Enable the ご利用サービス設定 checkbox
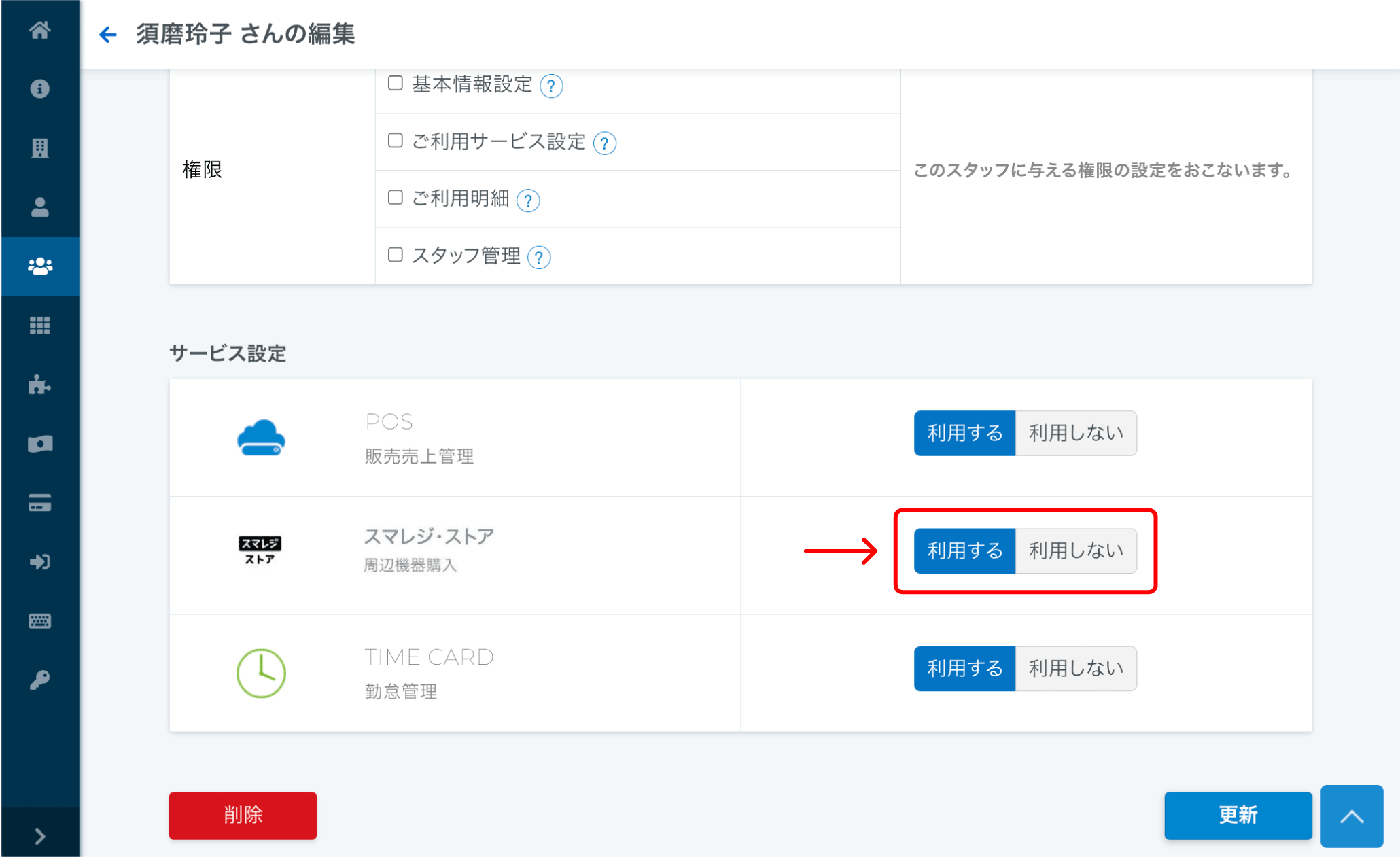 pos(396,141)
